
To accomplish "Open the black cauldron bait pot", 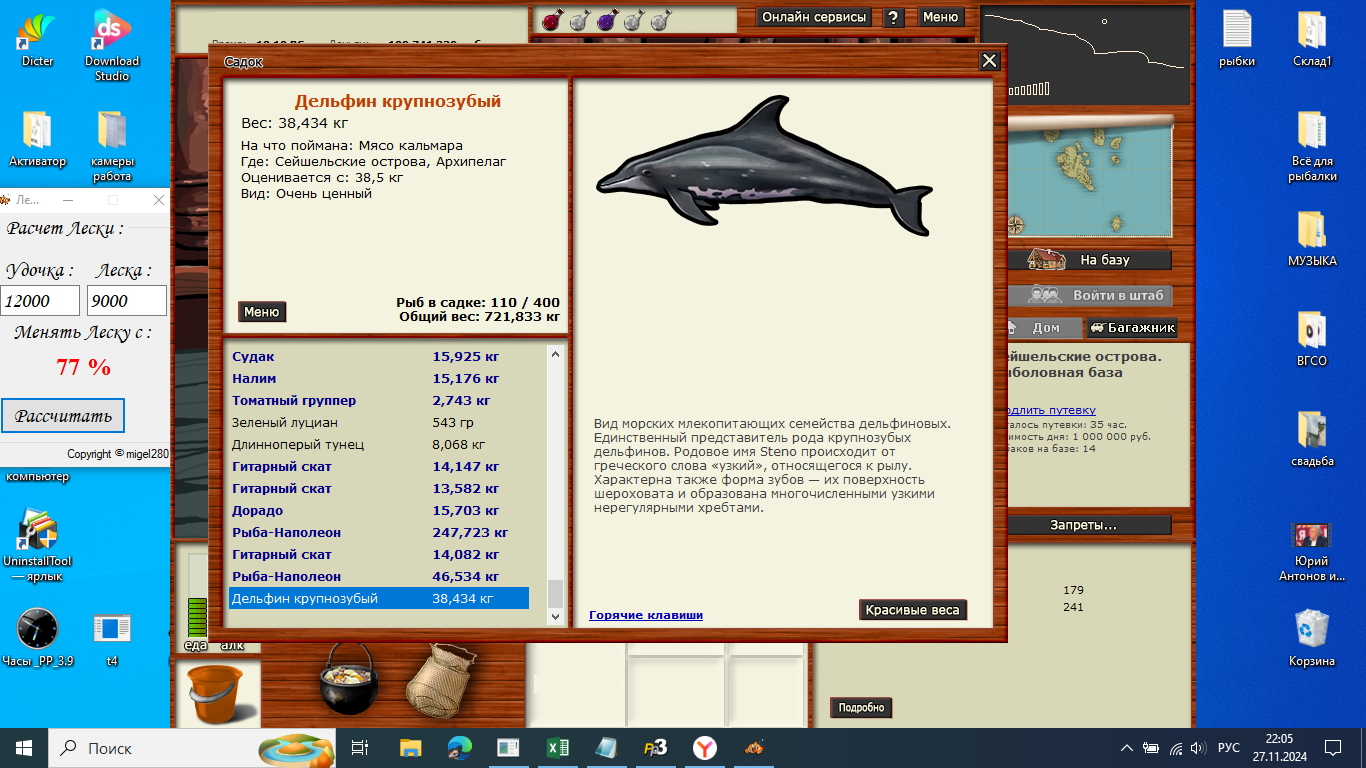I will click(347, 682).
